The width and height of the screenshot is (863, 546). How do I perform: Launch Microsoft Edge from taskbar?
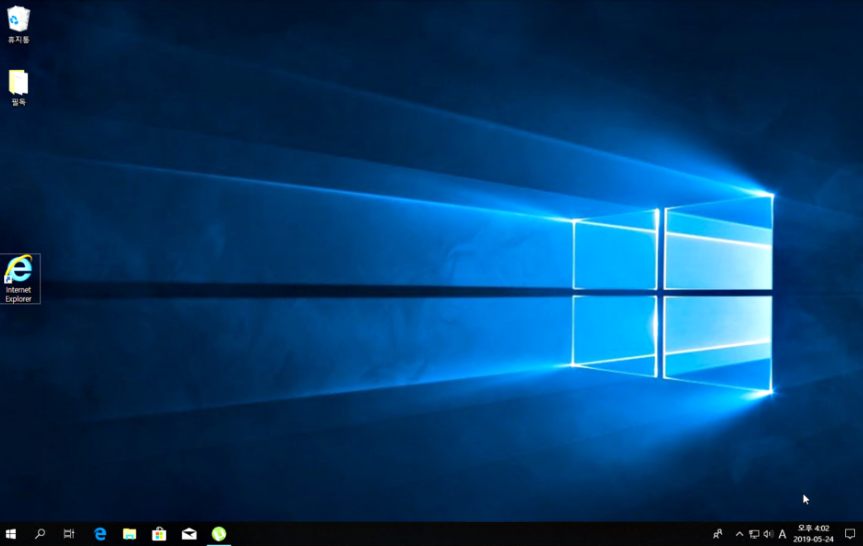click(100, 534)
